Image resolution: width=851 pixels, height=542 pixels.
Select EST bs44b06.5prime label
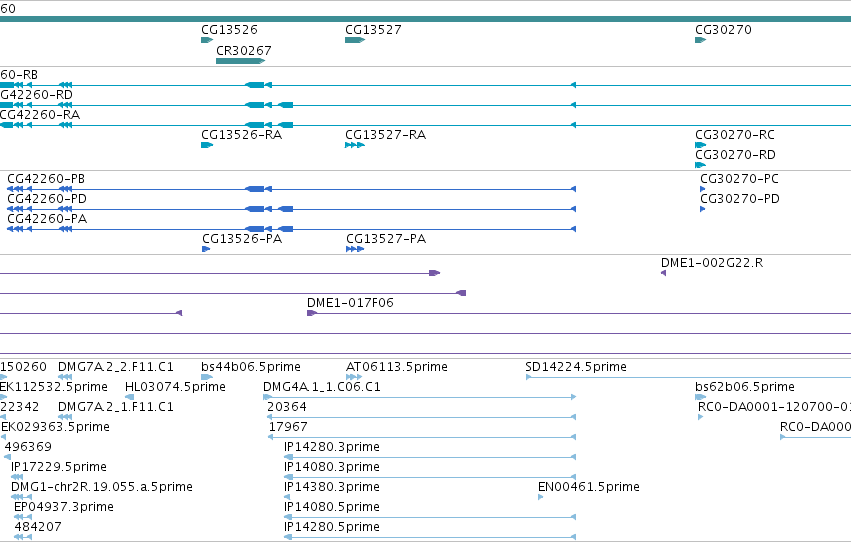point(251,367)
